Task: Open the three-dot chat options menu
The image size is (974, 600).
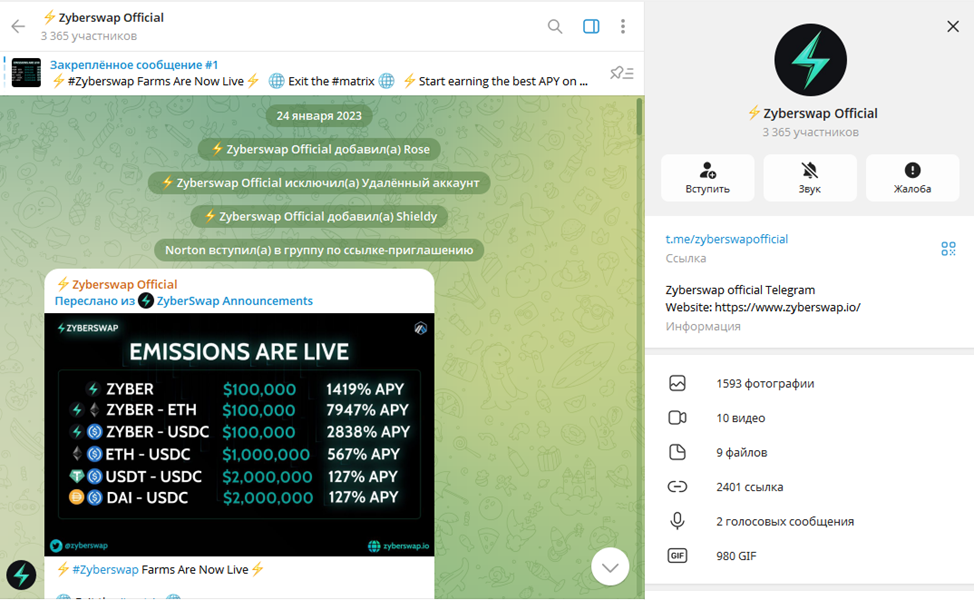Action: [x=623, y=27]
